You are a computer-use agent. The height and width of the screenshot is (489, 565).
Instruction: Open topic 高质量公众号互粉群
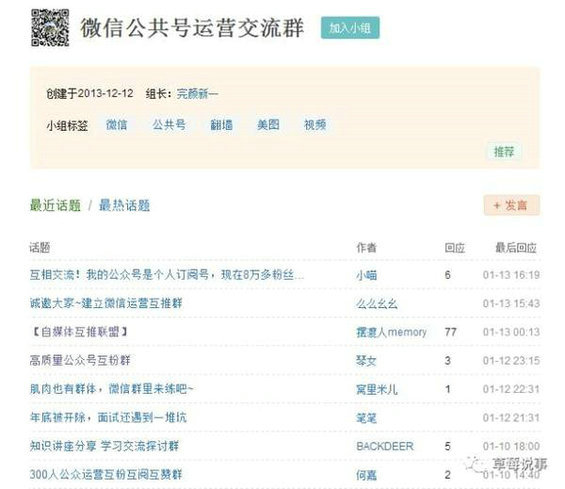80,360
